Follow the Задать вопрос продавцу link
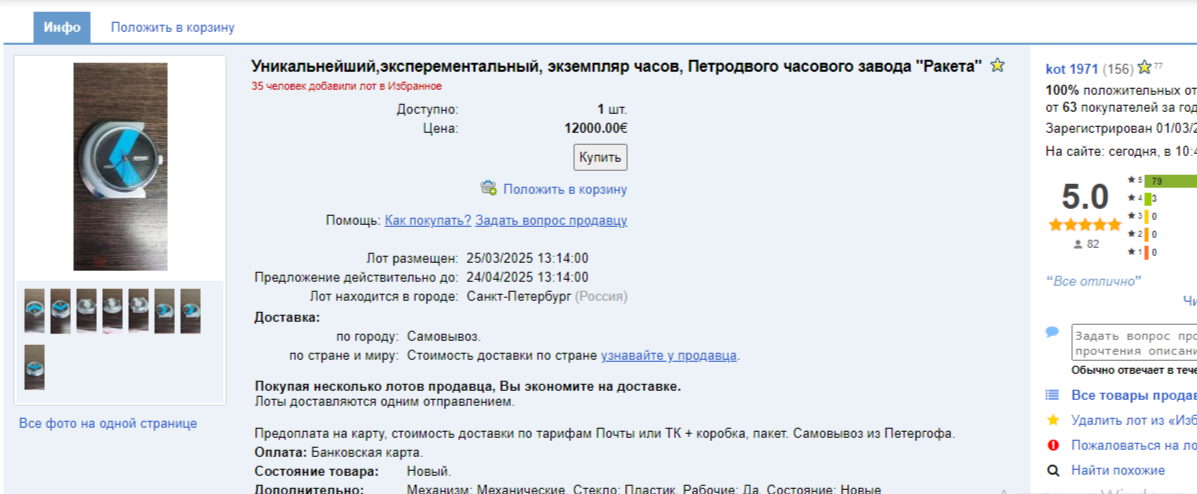Screen dimensions: 1197x494 551,220
